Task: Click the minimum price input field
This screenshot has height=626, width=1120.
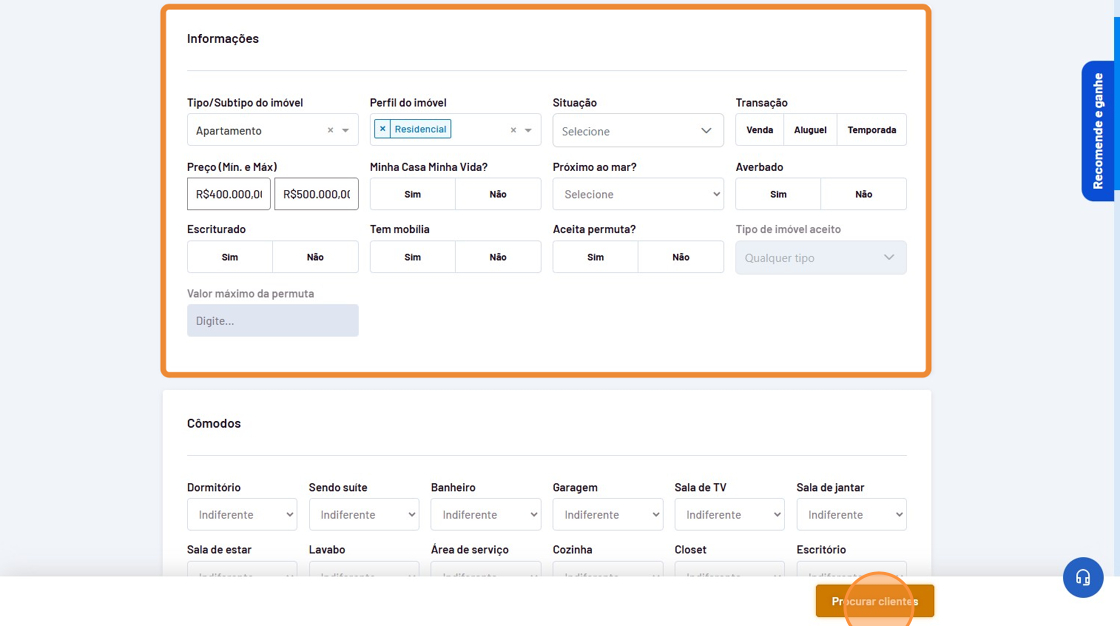Action: click(x=229, y=194)
